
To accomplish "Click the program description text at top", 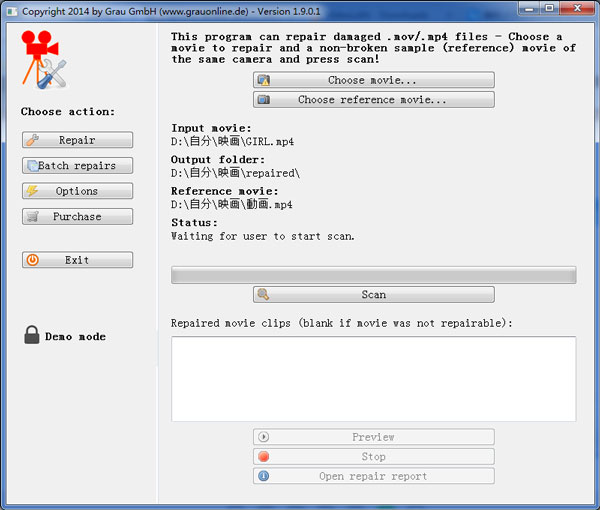I will tap(373, 48).
